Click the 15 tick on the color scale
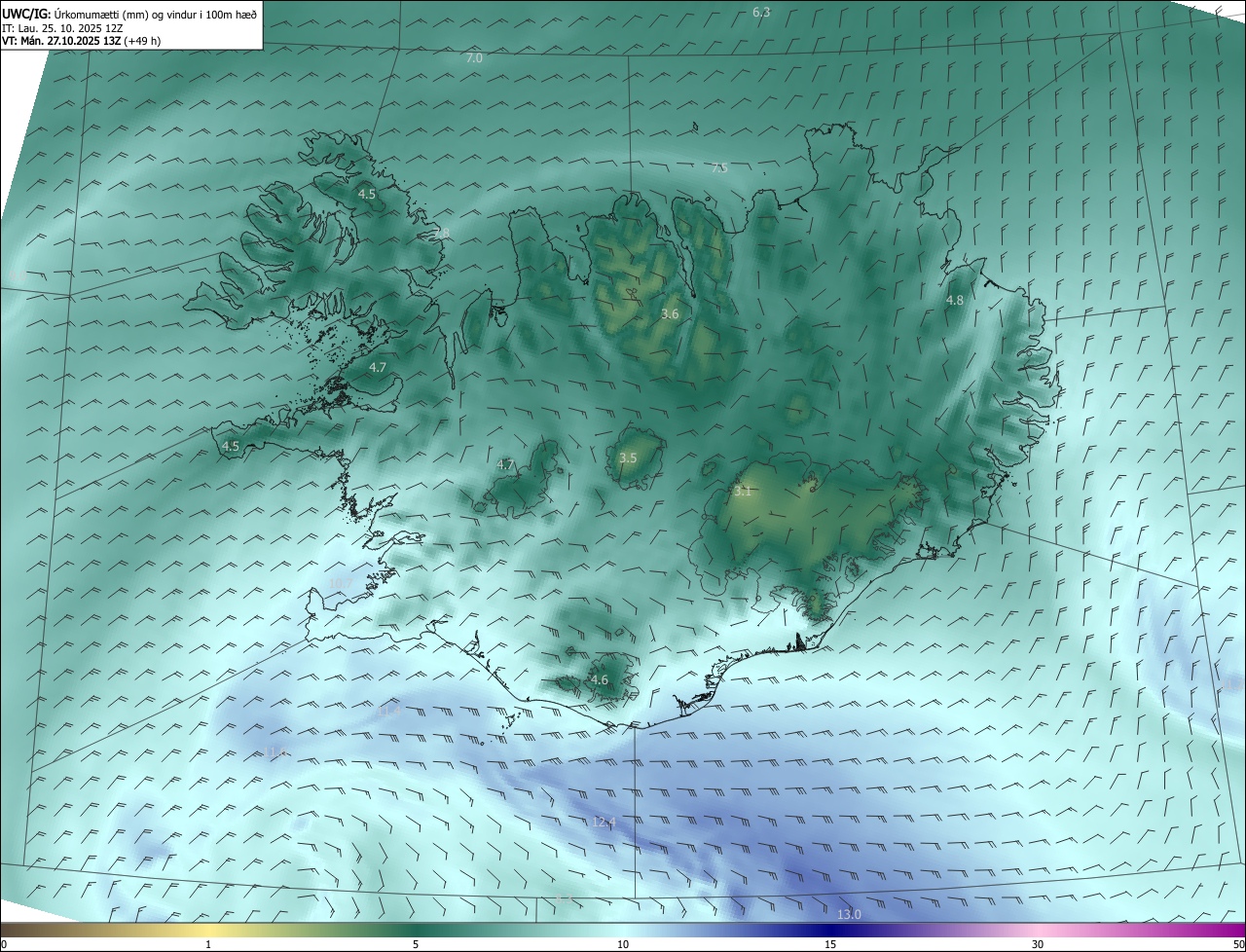 click(830, 944)
